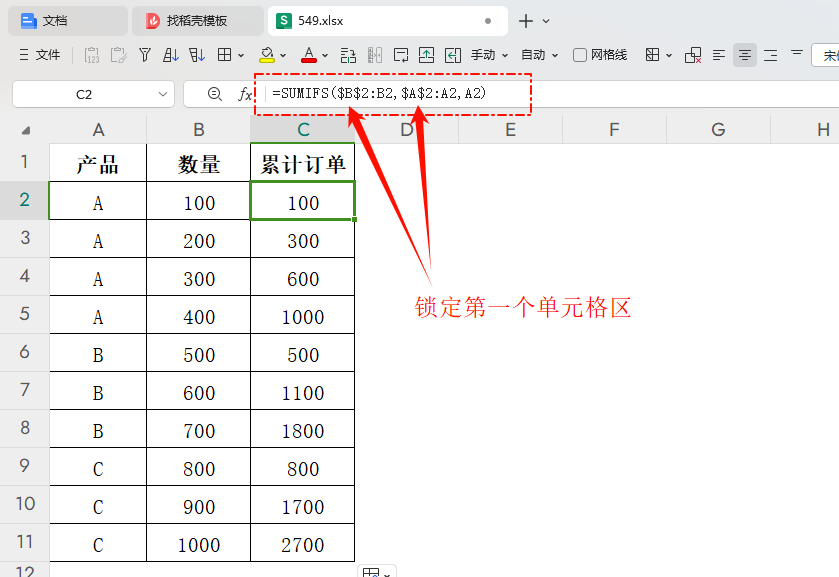This screenshot has height=577, width=839.
Task: Click the zoom-out magnifier in formula bar
Action: coord(215,94)
